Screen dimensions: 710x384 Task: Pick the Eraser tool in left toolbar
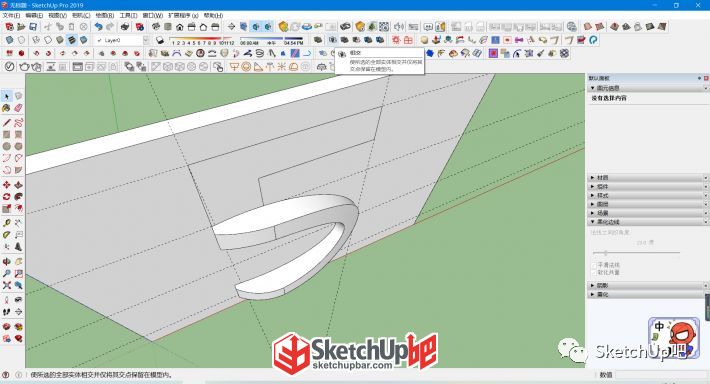18,108
